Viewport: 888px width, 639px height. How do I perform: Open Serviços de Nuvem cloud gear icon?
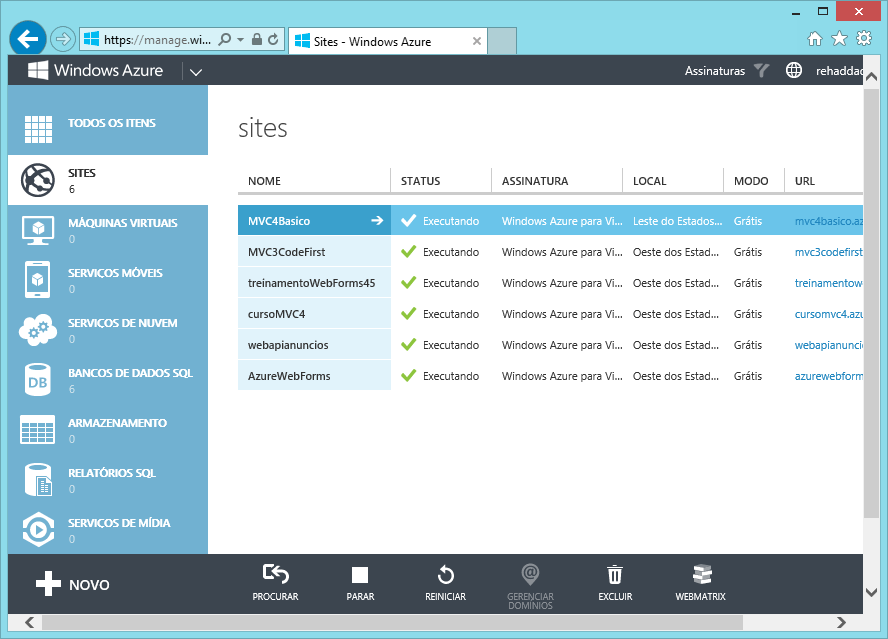[37, 330]
